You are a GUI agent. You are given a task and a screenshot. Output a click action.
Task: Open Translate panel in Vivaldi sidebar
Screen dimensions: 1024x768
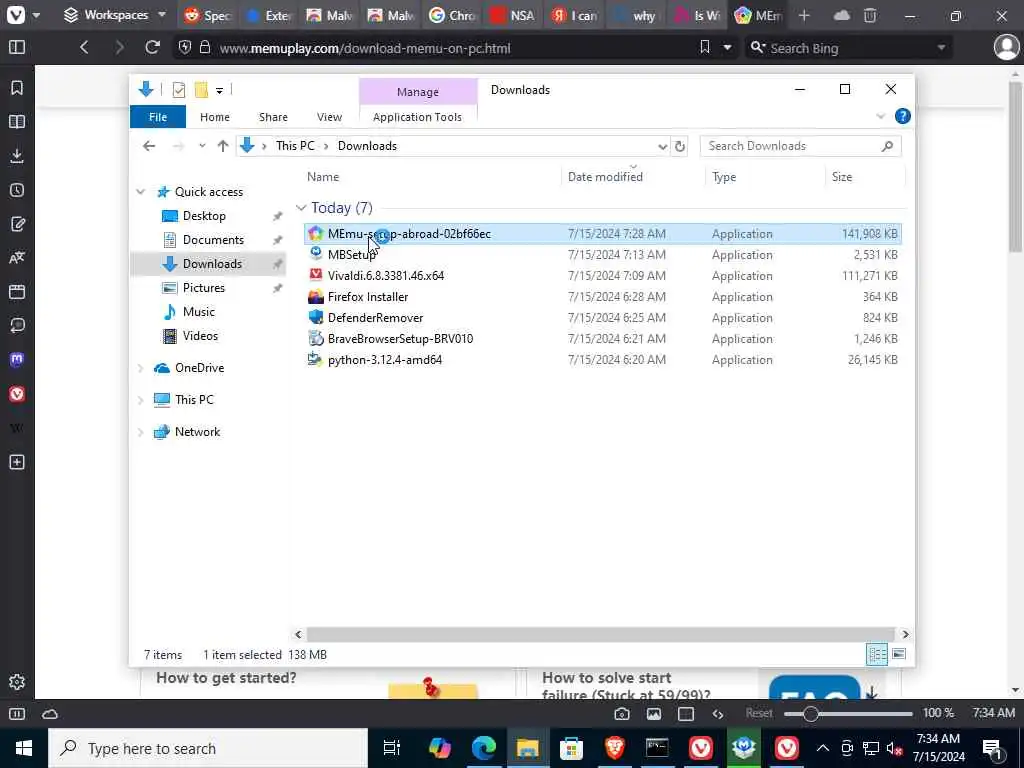click(x=17, y=257)
